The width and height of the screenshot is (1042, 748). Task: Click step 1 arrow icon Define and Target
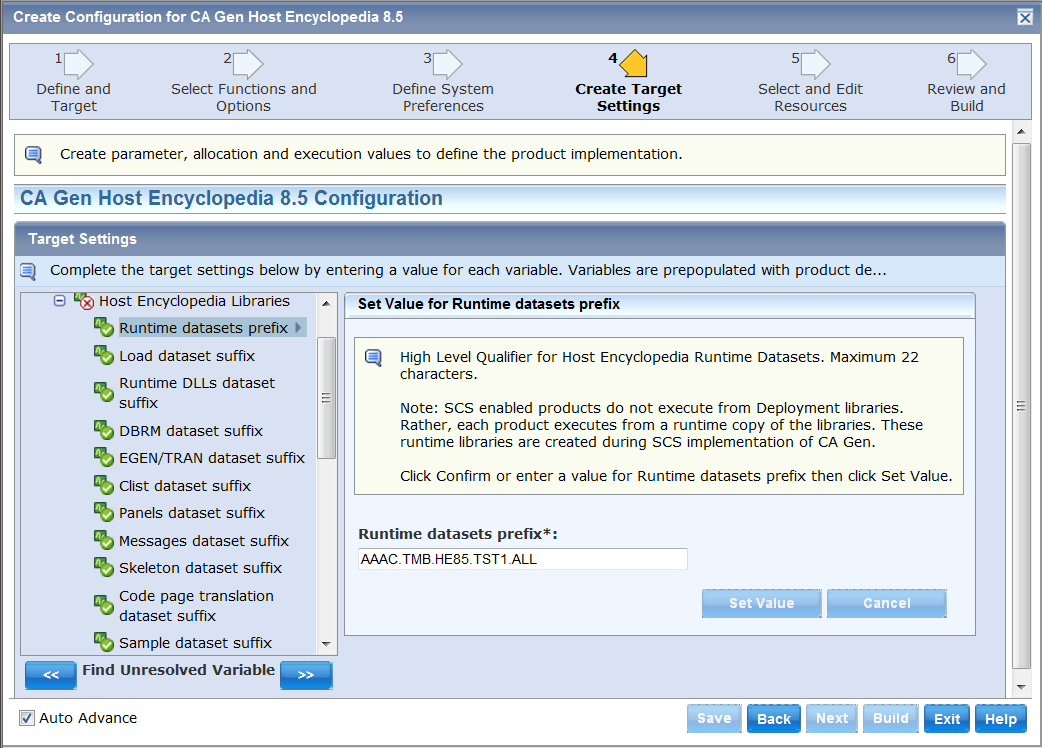(x=78, y=64)
